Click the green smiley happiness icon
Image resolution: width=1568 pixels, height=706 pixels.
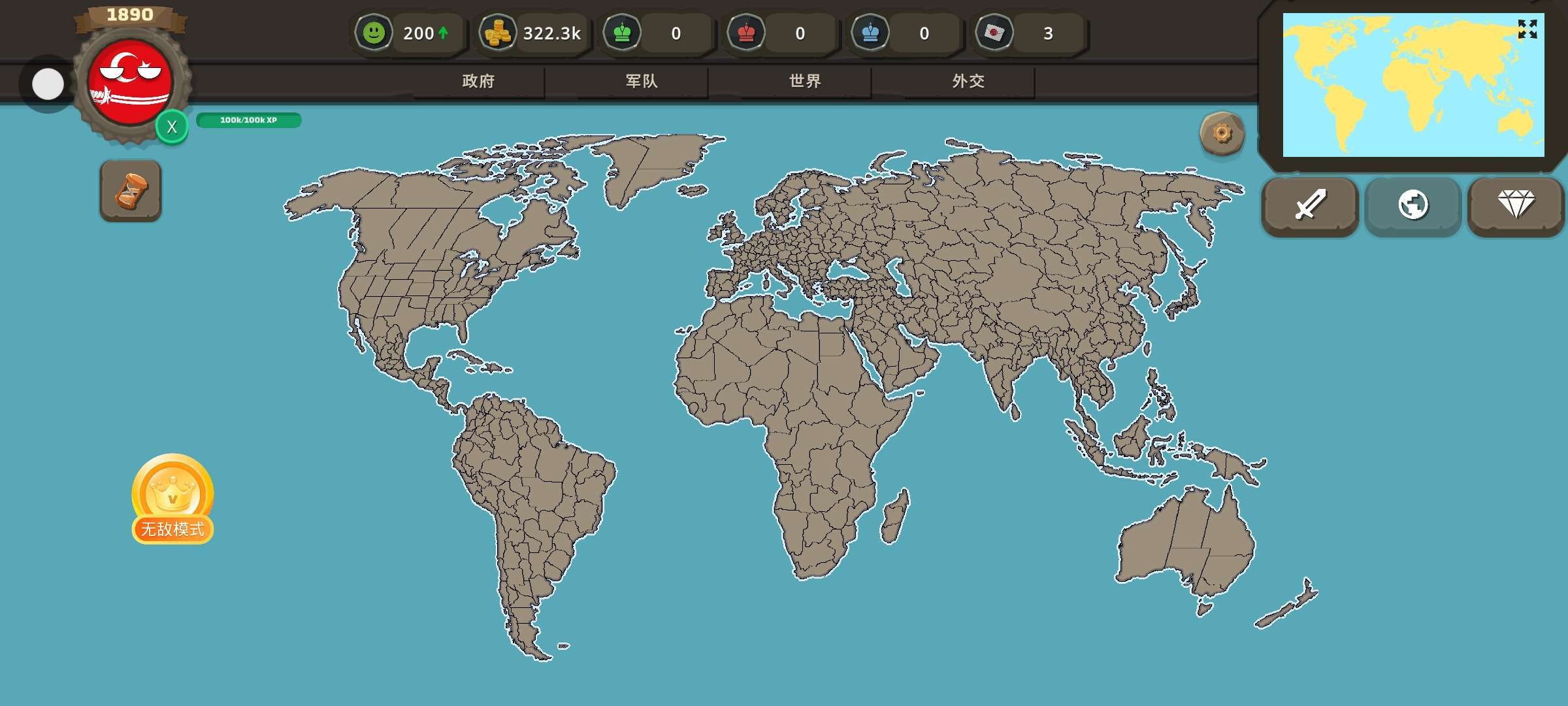[374, 33]
